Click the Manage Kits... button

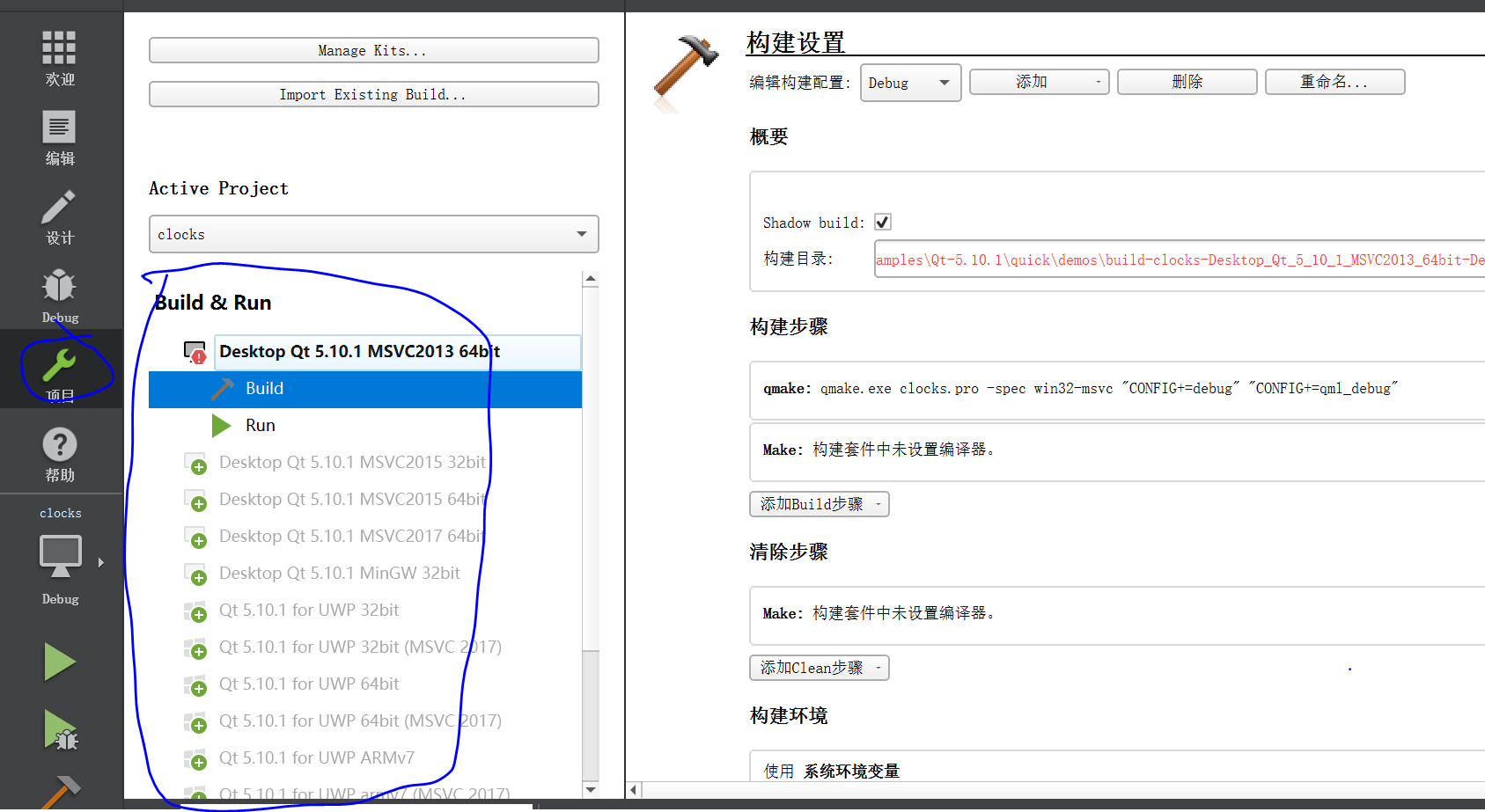pyautogui.click(x=374, y=50)
